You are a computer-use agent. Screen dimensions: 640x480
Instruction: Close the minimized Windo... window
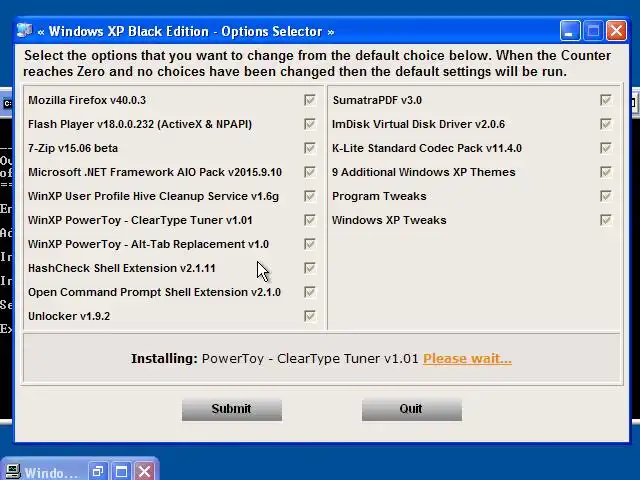(x=144, y=472)
